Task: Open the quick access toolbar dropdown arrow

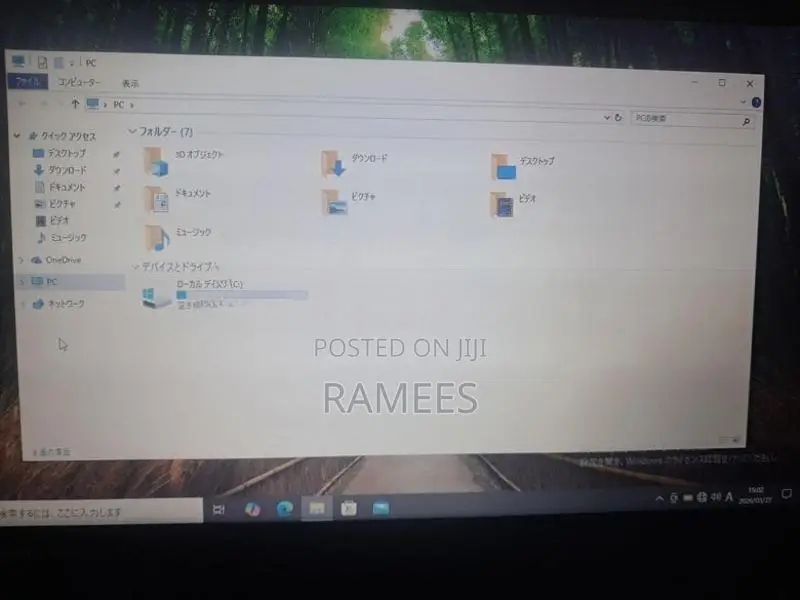Action: [72, 63]
